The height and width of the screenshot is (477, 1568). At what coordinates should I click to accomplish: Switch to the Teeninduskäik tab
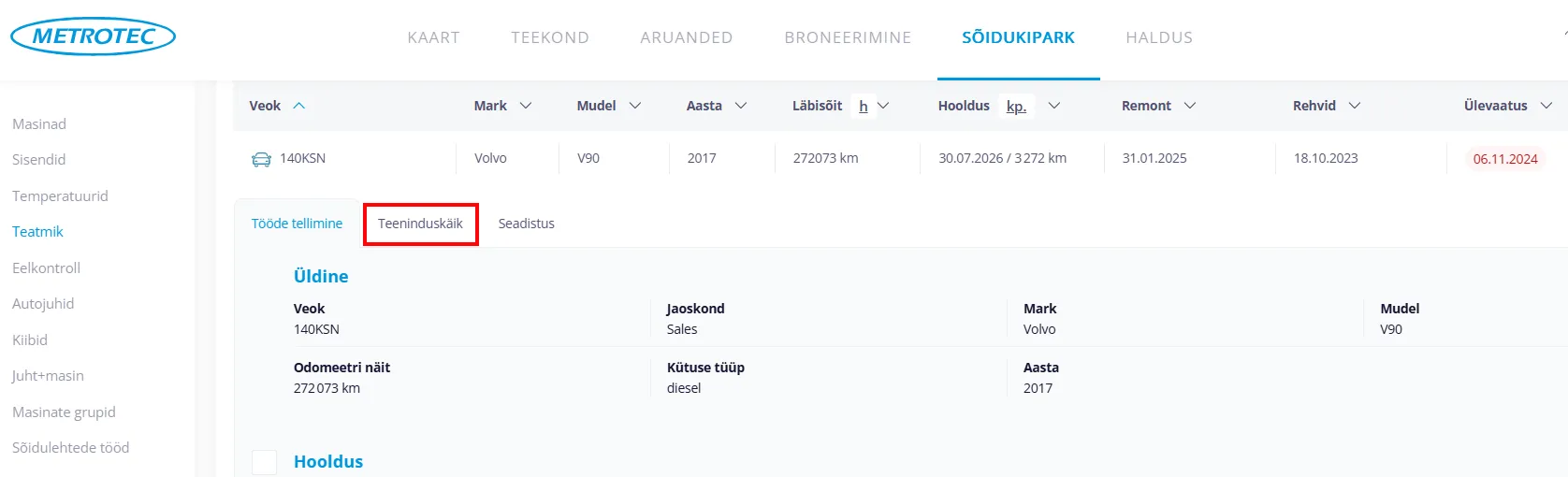(420, 224)
